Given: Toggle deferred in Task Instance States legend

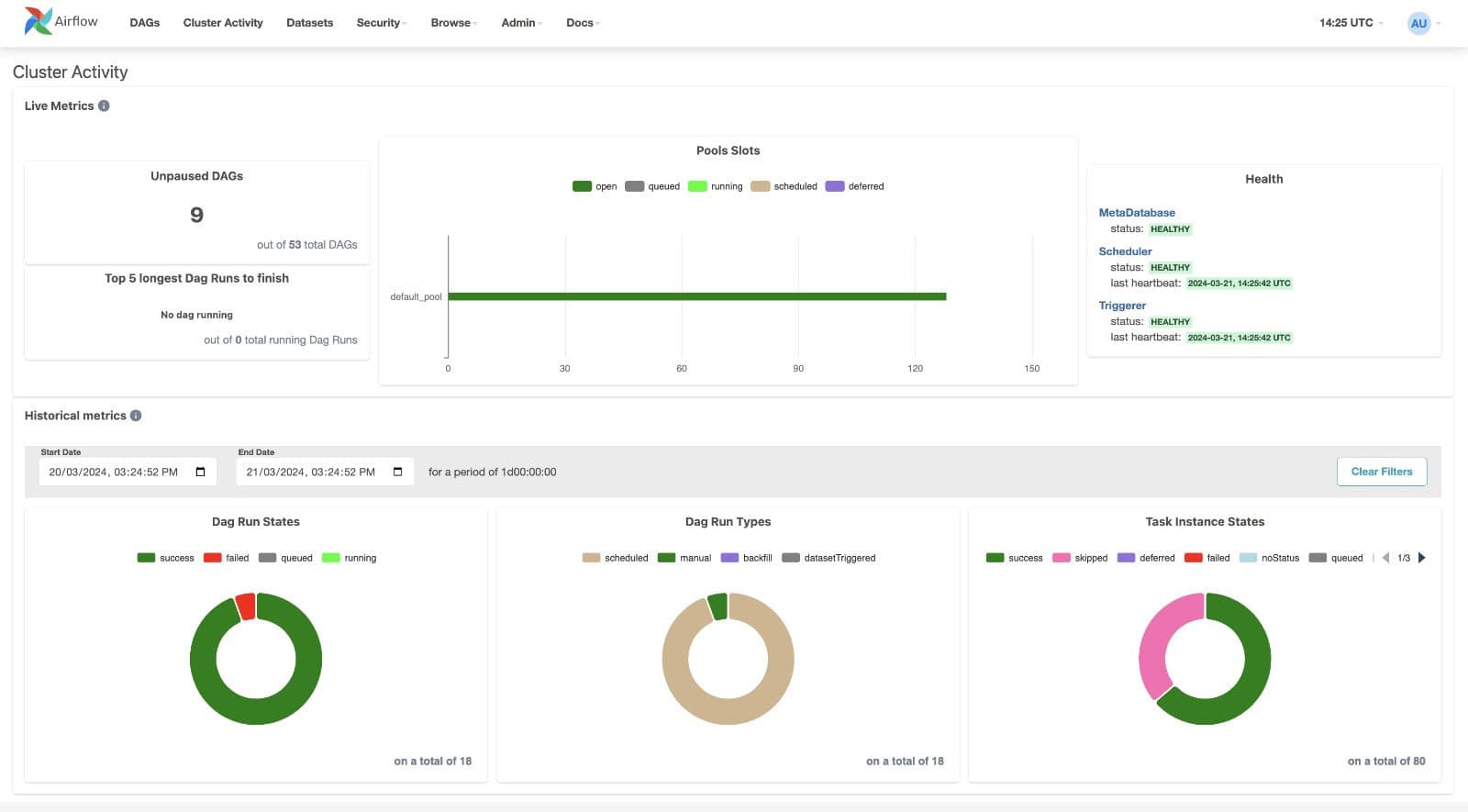Looking at the screenshot, I should click(1146, 558).
